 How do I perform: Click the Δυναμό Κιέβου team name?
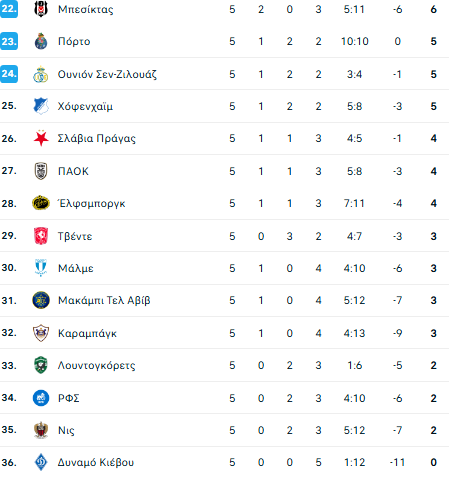click(96, 462)
